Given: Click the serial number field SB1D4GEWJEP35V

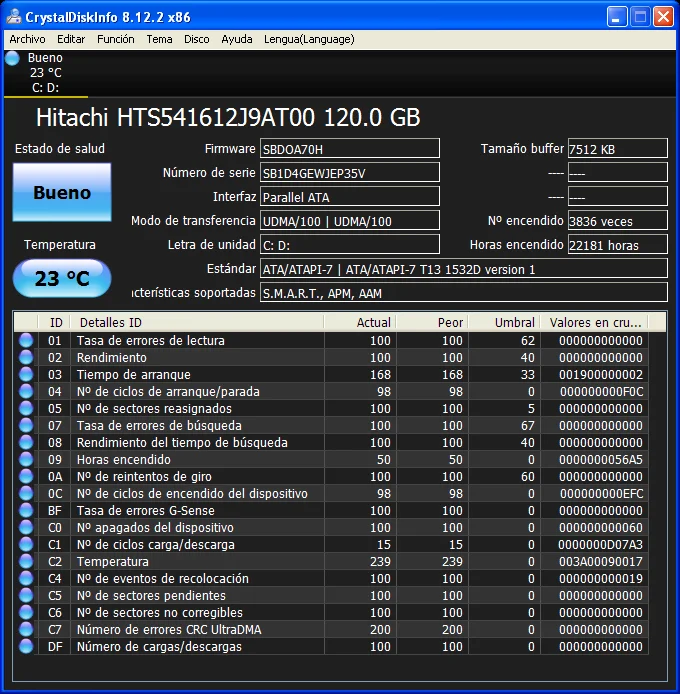Looking at the screenshot, I should tap(350, 172).
